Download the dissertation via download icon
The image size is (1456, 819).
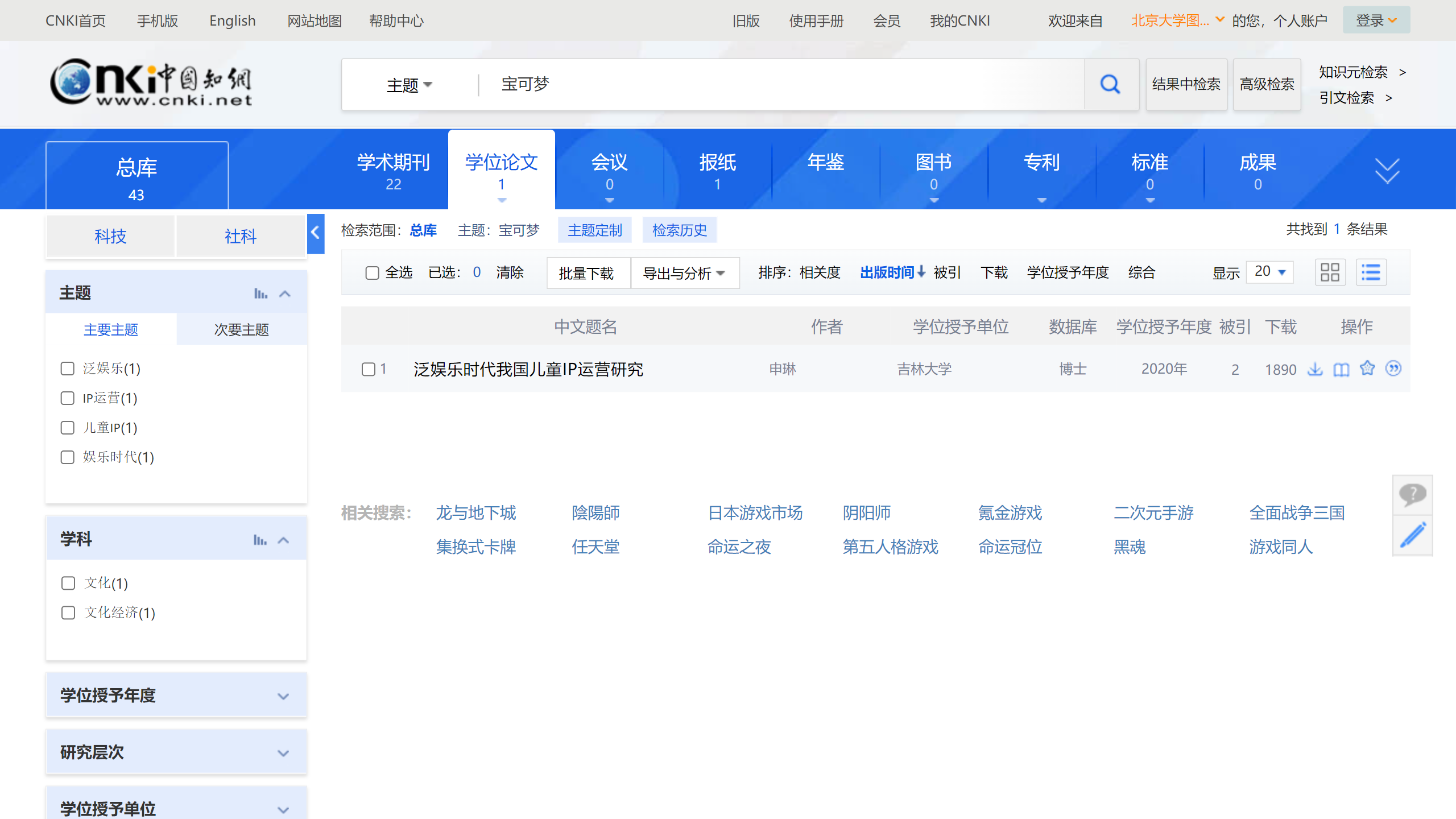[x=1315, y=369]
